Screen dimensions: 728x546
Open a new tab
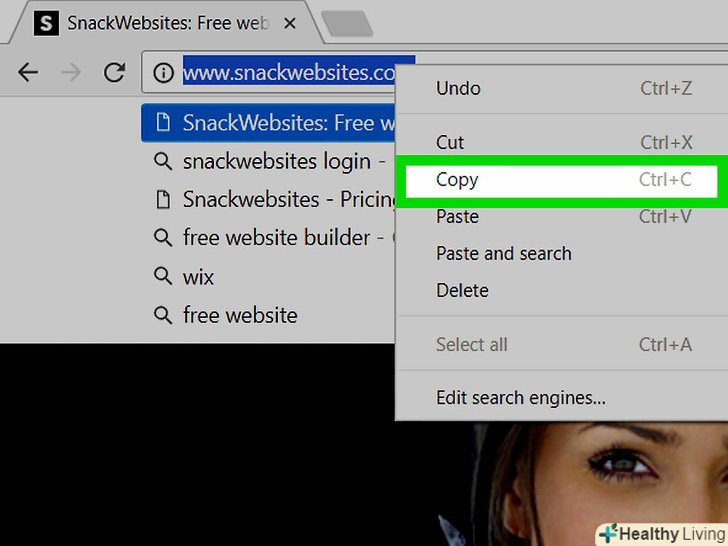[347, 24]
